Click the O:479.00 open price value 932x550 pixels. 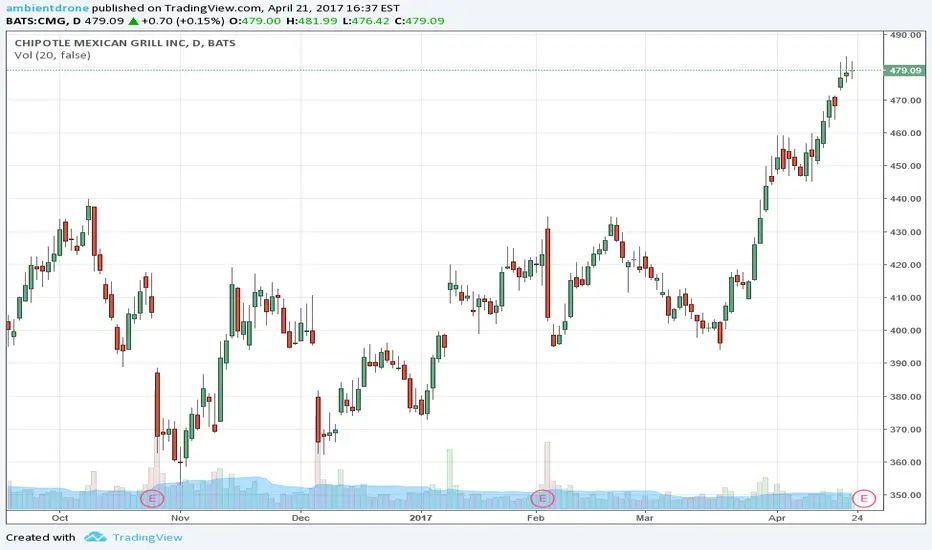click(x=255, y=21)
